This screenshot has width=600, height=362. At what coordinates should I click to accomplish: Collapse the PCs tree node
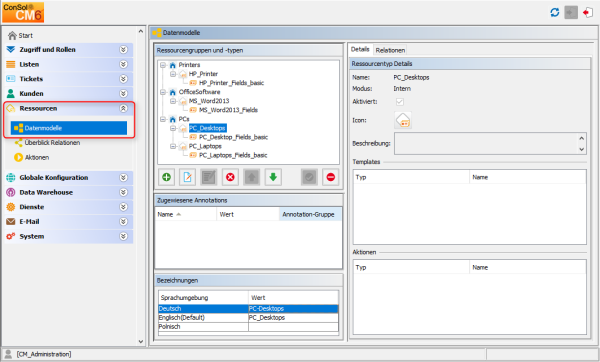click(163, 119)
